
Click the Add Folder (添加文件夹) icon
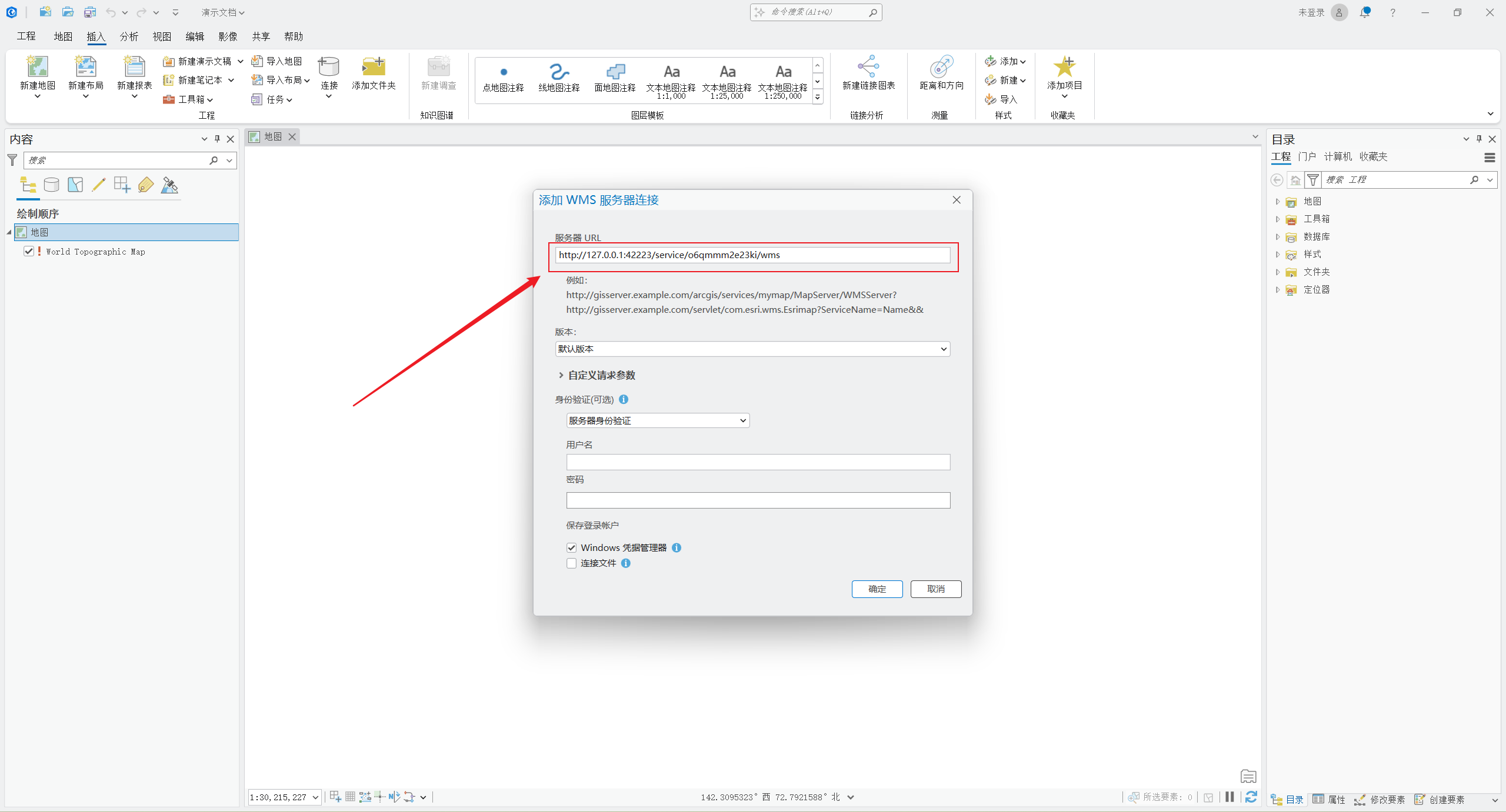click(x=374, y=66)
